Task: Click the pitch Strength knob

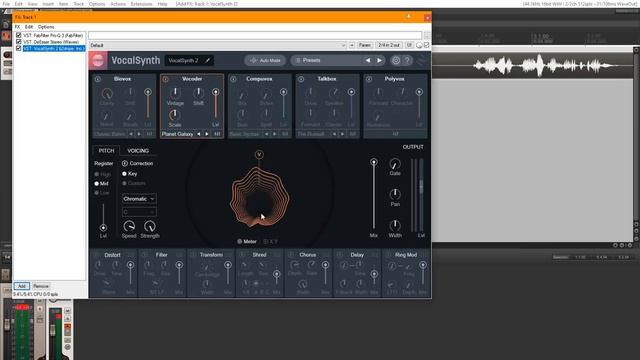Action: coord(150,226)
